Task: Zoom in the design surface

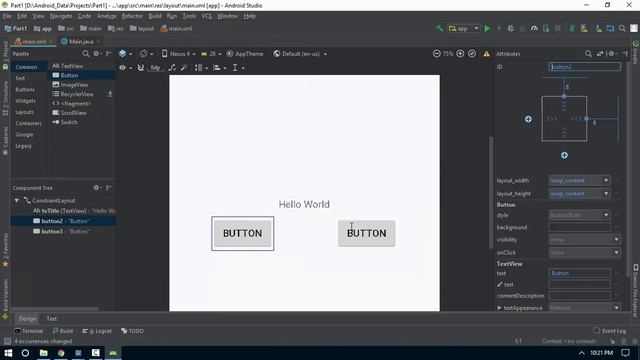Action: click(x=460, y=54)
